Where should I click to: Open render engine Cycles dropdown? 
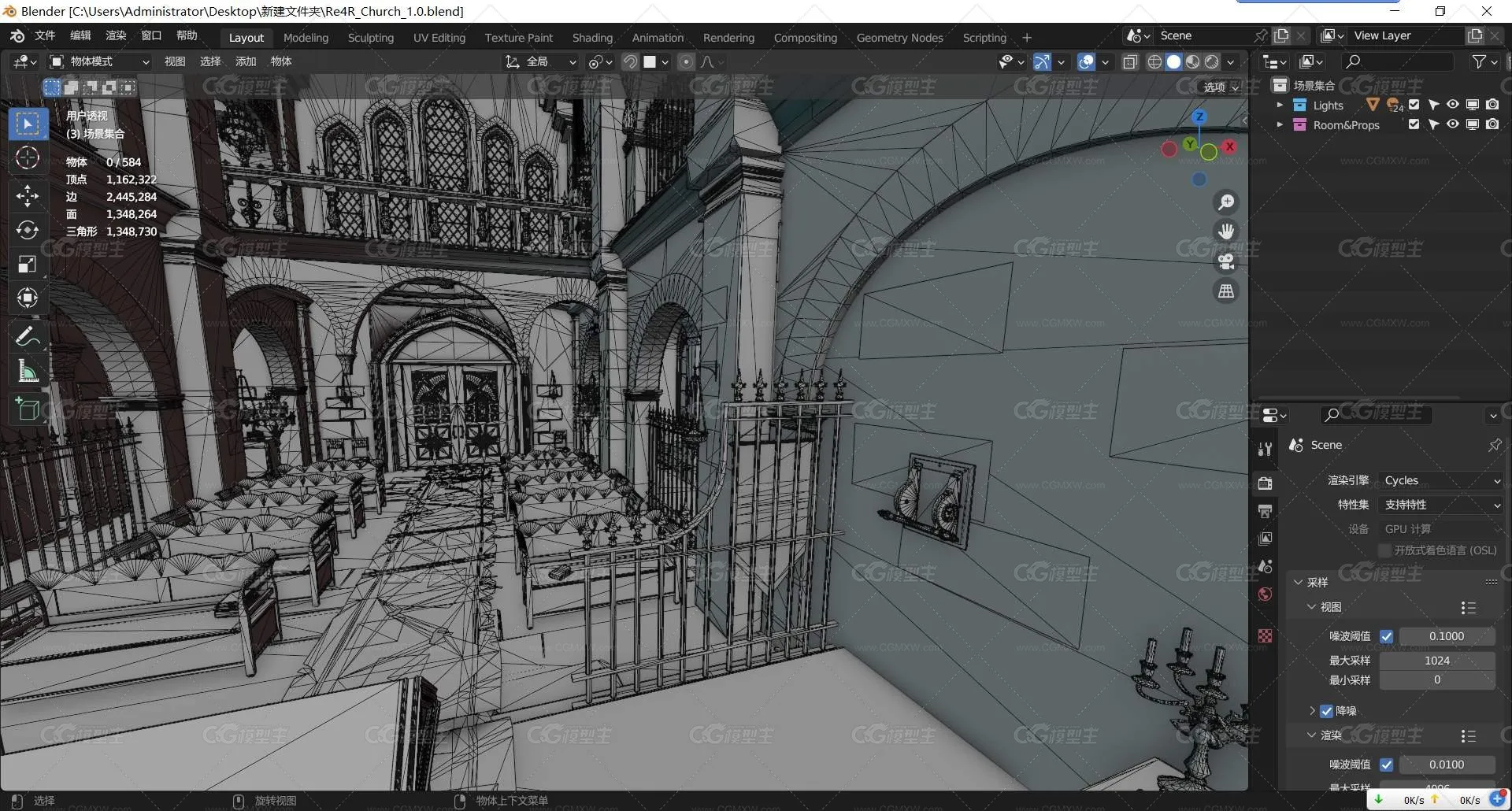pos(1441,480)
